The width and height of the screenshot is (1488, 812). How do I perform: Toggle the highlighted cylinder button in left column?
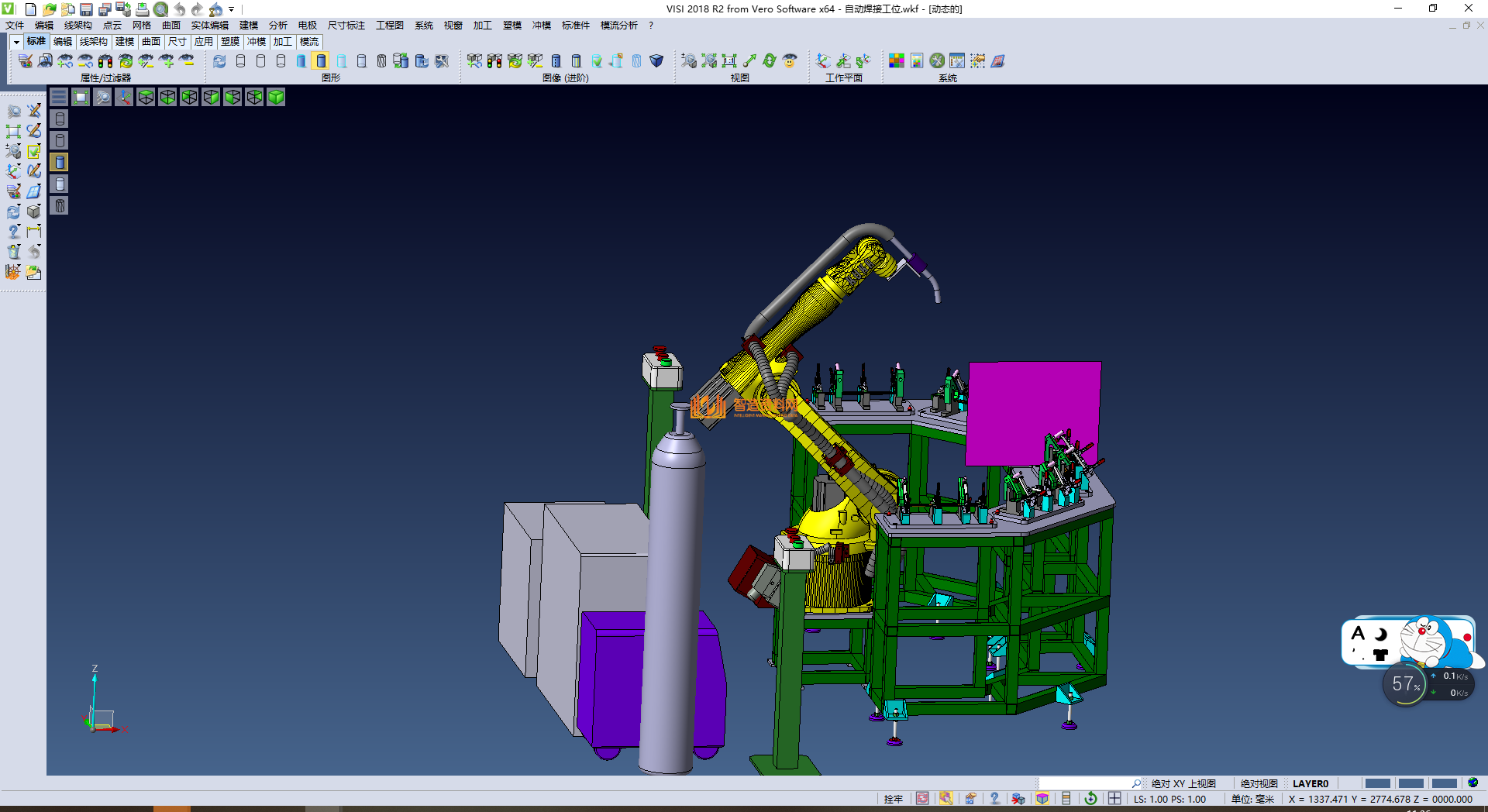tap(60, 162)
